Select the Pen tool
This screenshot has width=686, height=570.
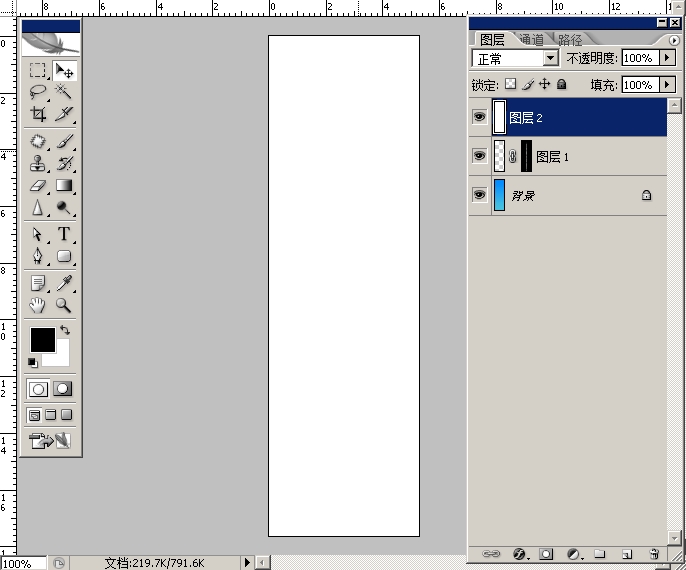pos(38,256)
